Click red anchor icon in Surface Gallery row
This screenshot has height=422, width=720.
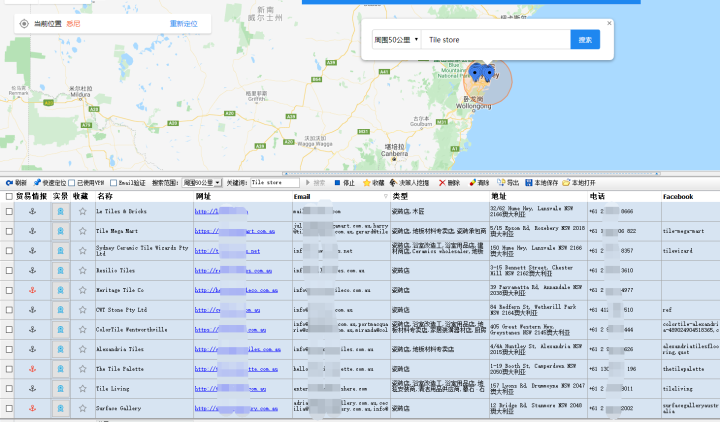click(x=32, y=408)
